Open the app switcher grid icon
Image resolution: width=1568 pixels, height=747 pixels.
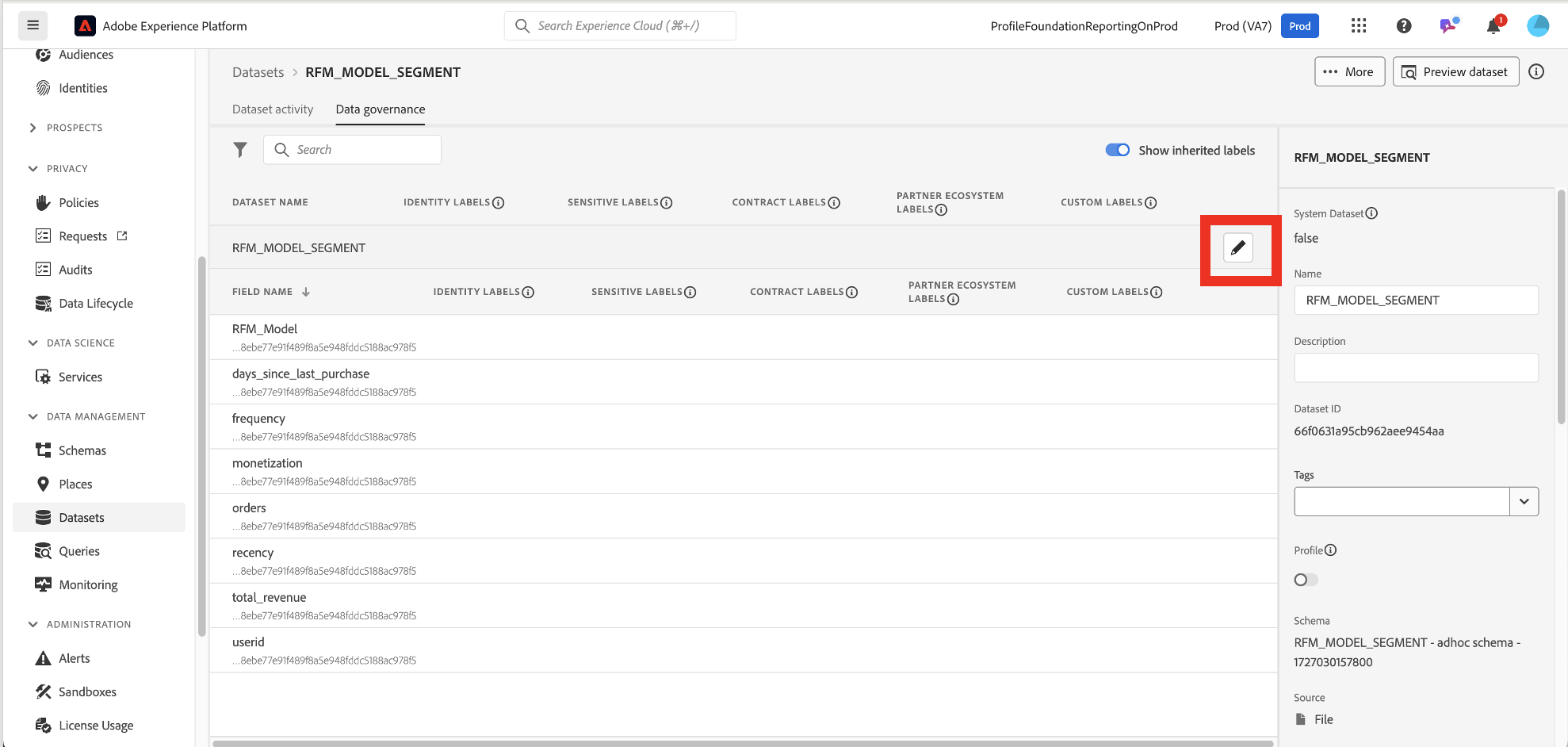click(1359, 26)
